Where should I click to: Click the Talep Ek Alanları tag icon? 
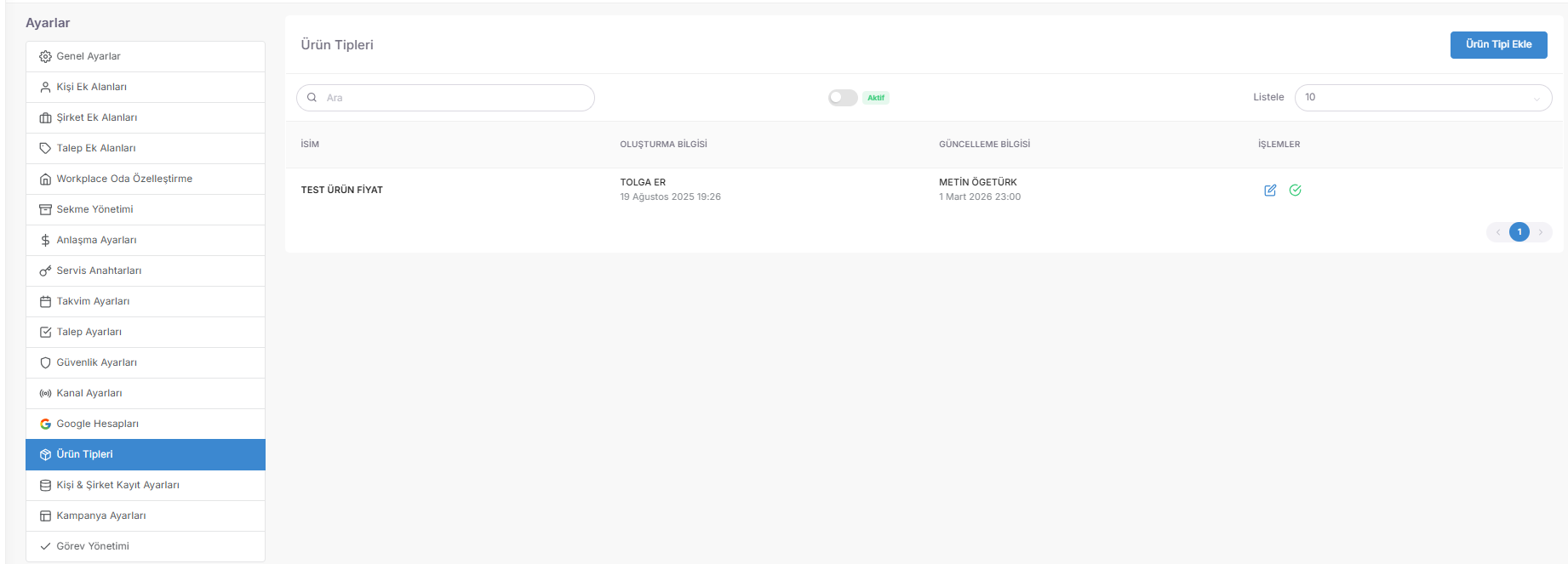45,148
